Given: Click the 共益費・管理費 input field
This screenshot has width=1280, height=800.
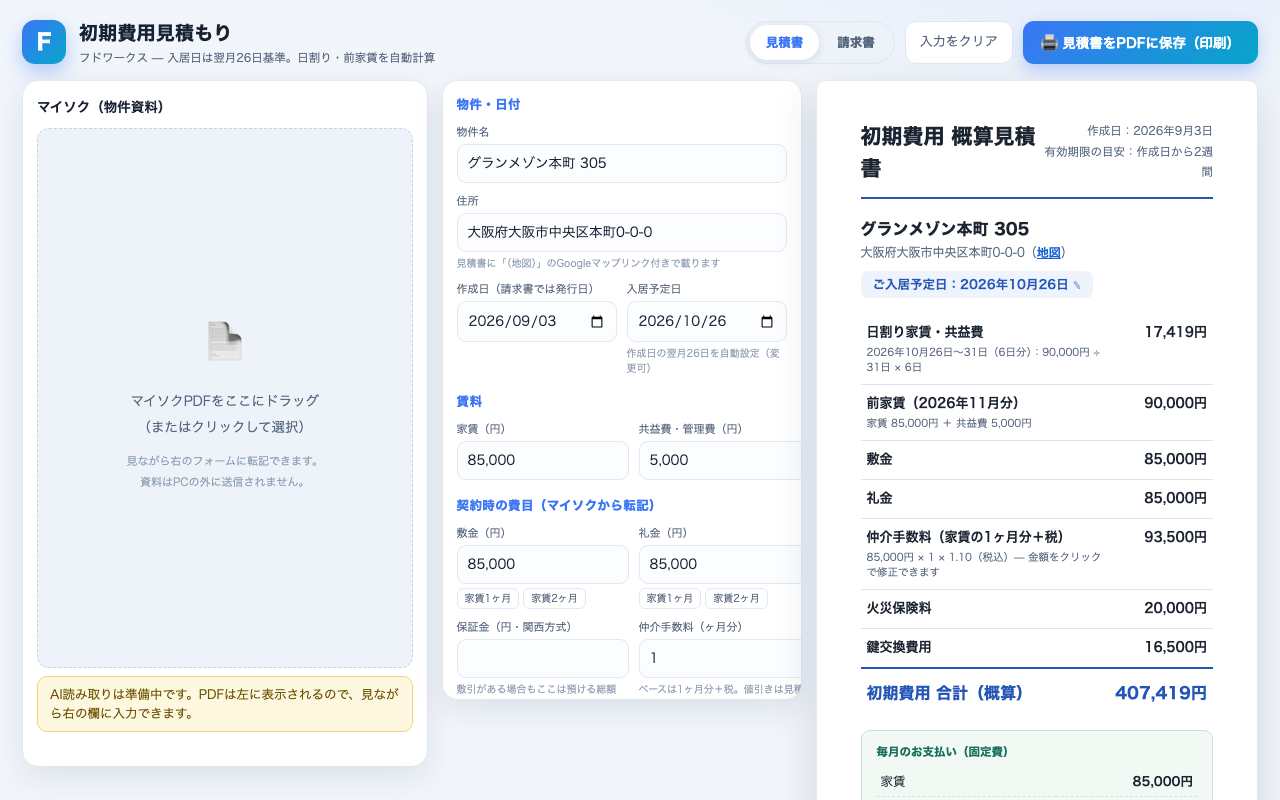Looking at the screenshot, I should coord(720,460).
